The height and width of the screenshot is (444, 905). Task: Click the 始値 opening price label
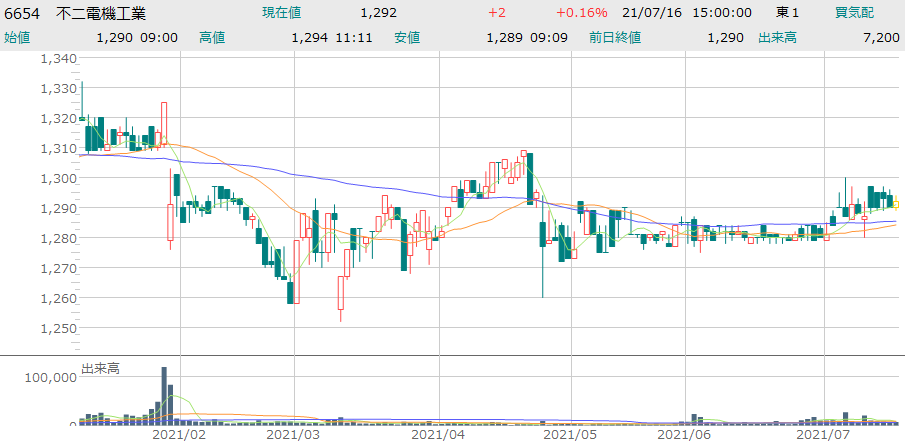pyautogui.click(x=17, y=37)
